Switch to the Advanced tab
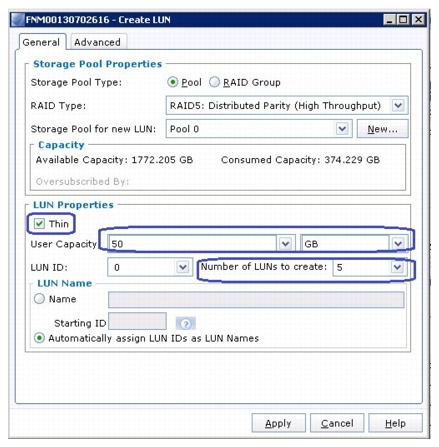Viewport: 439px width, 447px height. click(x=97, y=42)
